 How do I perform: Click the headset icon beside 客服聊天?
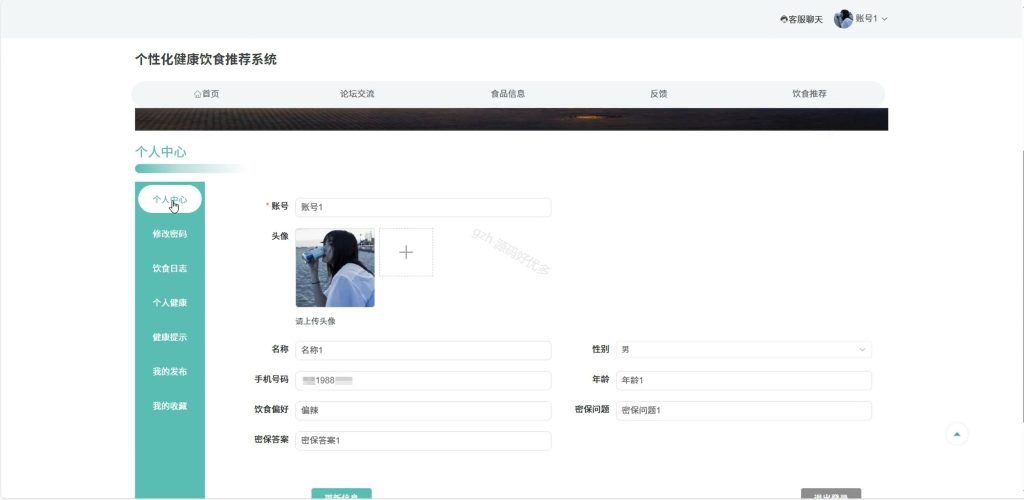pyautogui.click(x=784, y=20)
